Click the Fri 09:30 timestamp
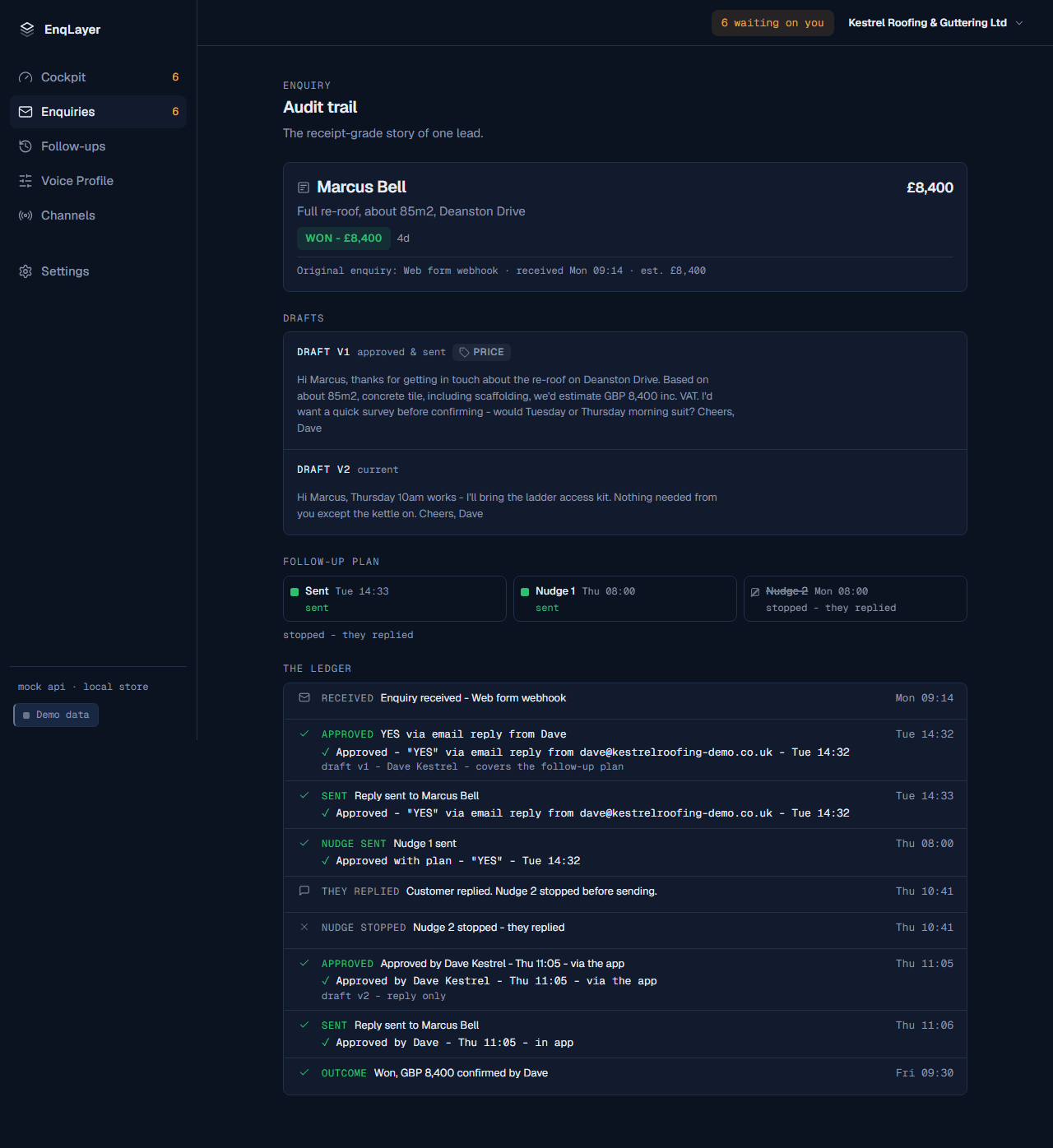The width and height of the screenshot is (1053, 1148). pyautogui.click(x=925, y=1073)
